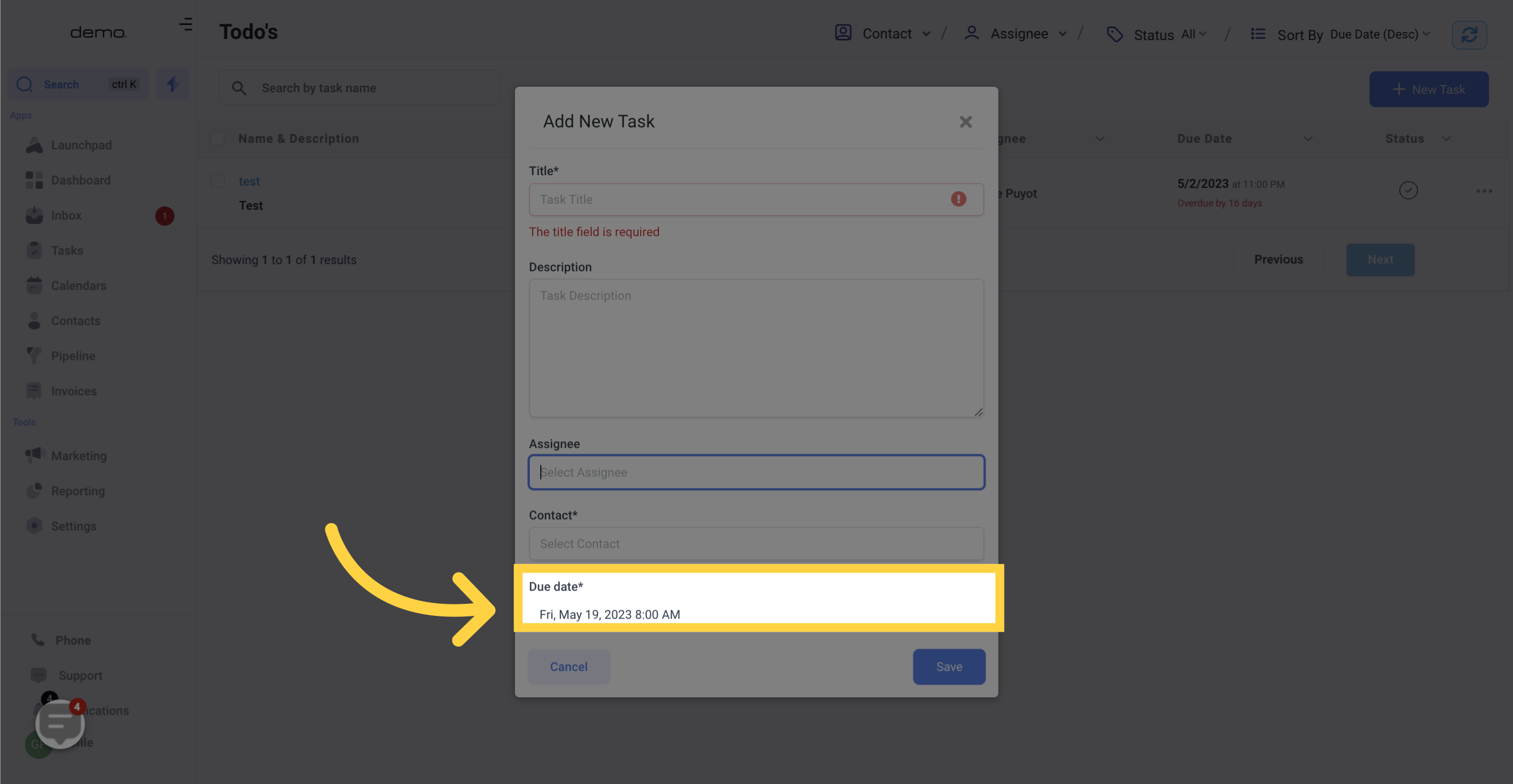Click the sidebar Search field
The width and height of the screenshot is (1513, 784).
click(79, 84)
